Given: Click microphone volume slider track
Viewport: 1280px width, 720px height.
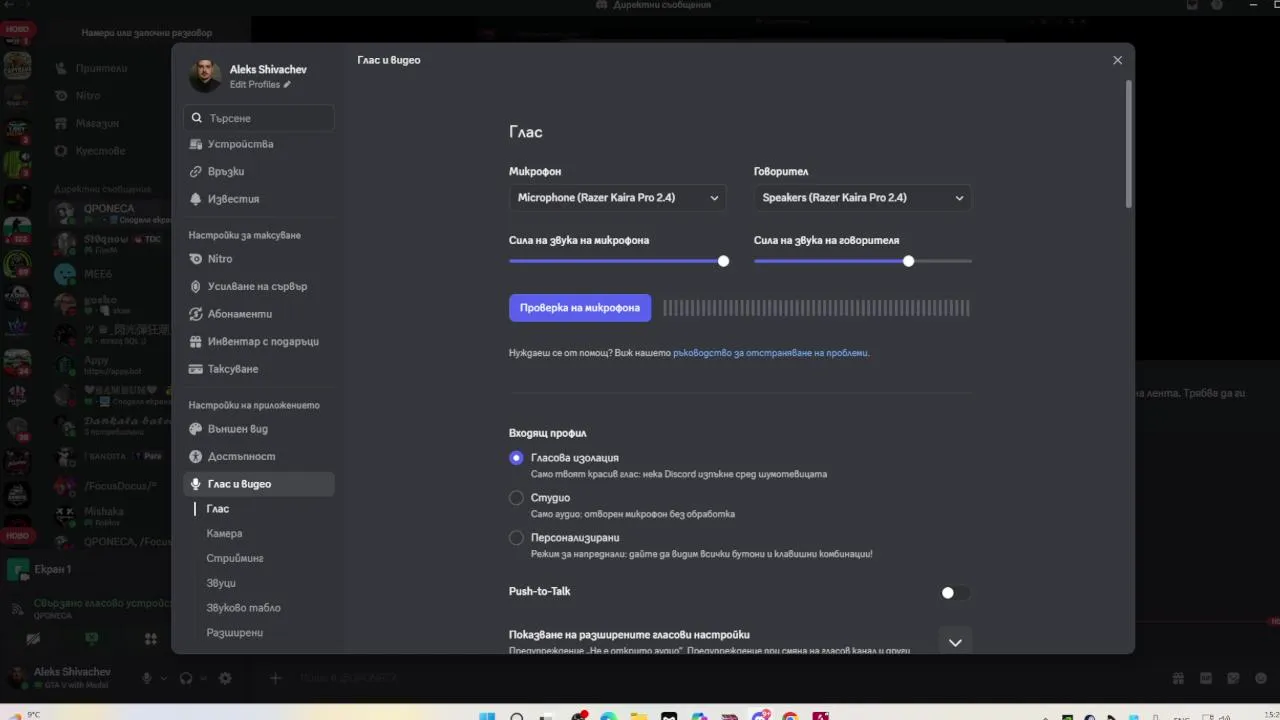Looking at the screenshot, I should (x=617, y=261).
